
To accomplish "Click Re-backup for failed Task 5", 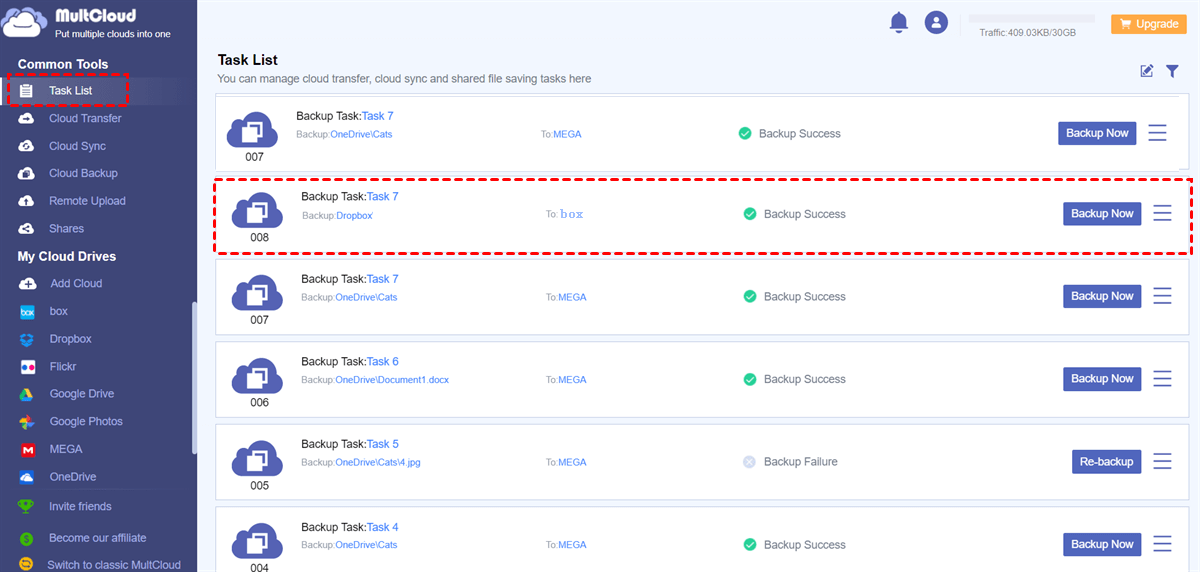I will [1106, 461].
